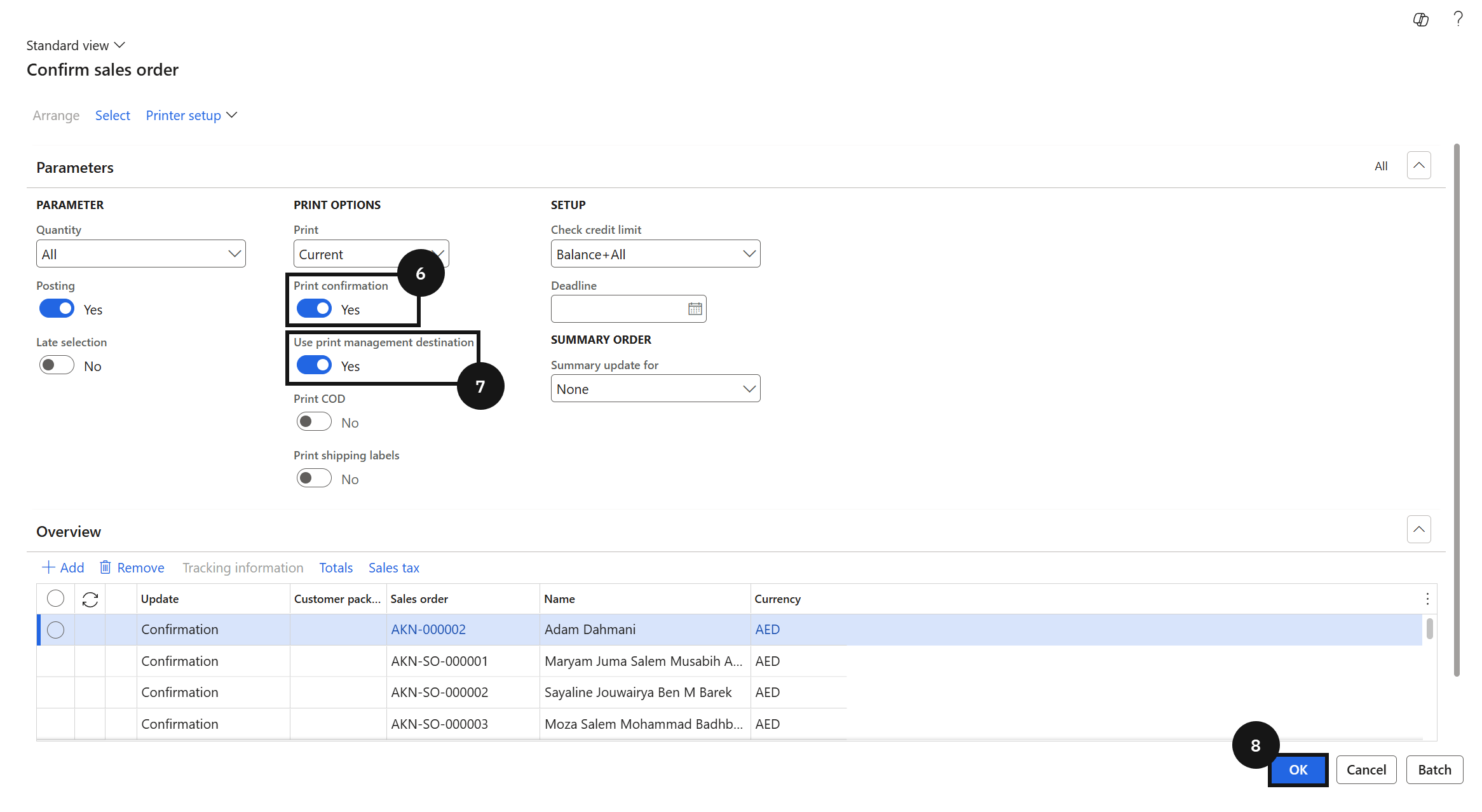Expand the Printer setup menu
The height and width of the screenshot is (812, 1482).
(x=191, y=115)
